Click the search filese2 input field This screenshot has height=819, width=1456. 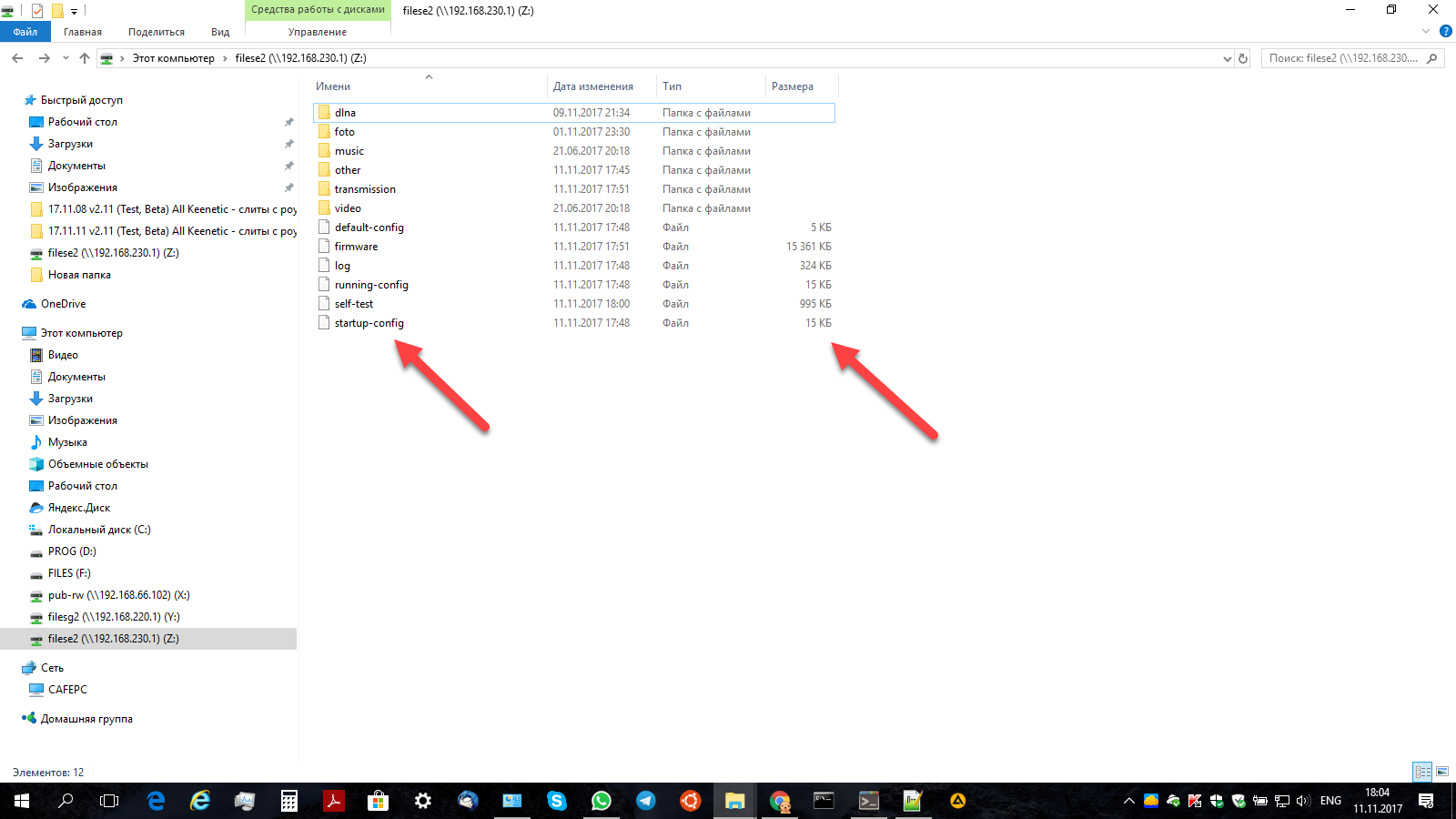pos(1344,58)
